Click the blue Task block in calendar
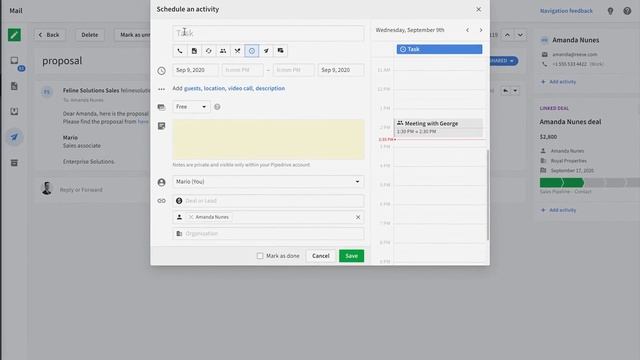 439,49
